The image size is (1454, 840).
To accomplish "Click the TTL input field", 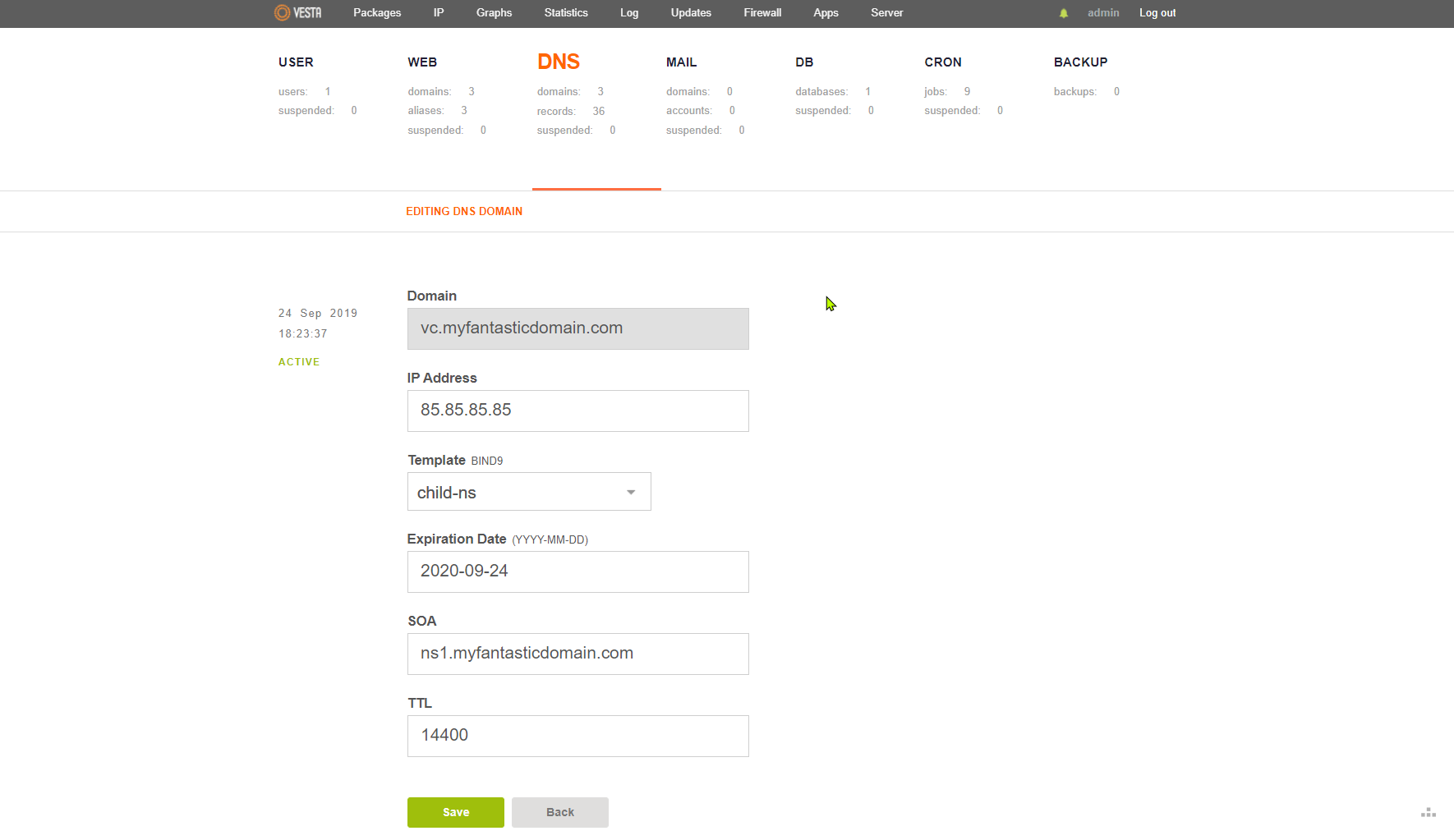I will [578, 736].
